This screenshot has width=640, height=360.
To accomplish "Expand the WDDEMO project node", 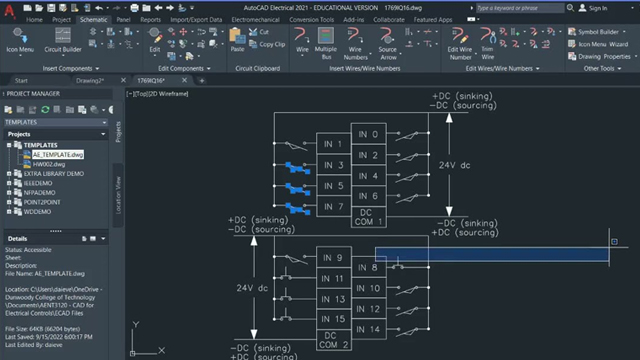I will coord(9,211).
